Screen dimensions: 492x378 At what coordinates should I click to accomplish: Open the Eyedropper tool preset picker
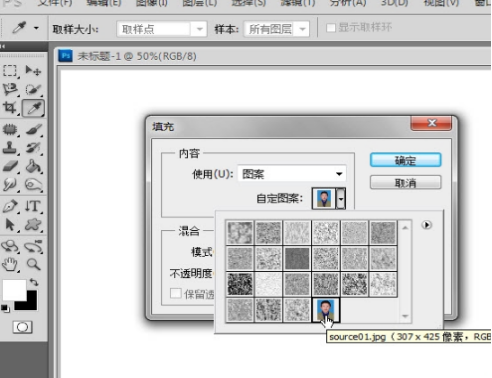36,28
